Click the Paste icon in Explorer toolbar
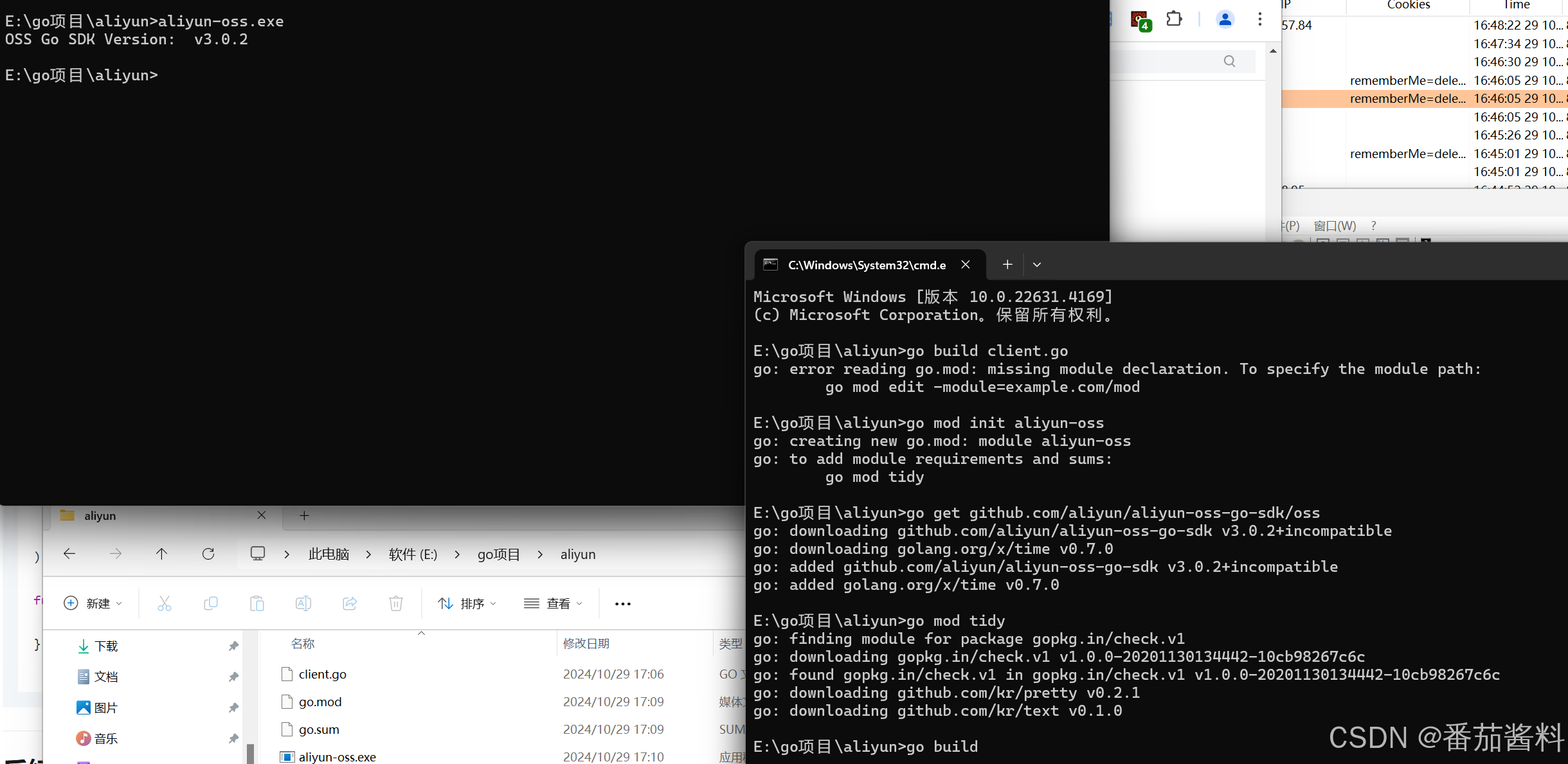The width and height of the screenshot is (1568, 764). [257, 603]
